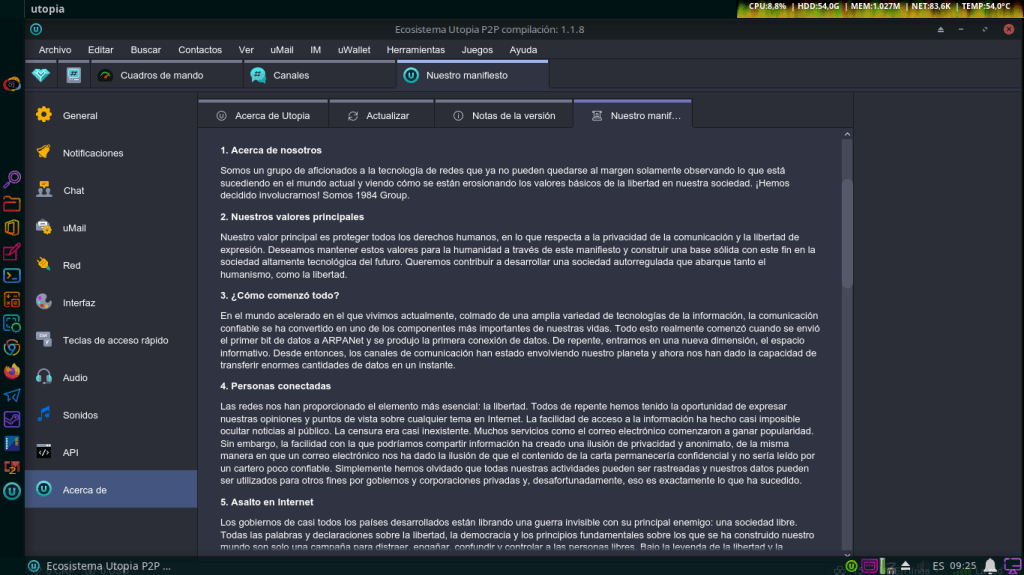Switch to the Canales tab
The image size is (1024, 575).
pos(291,75)
